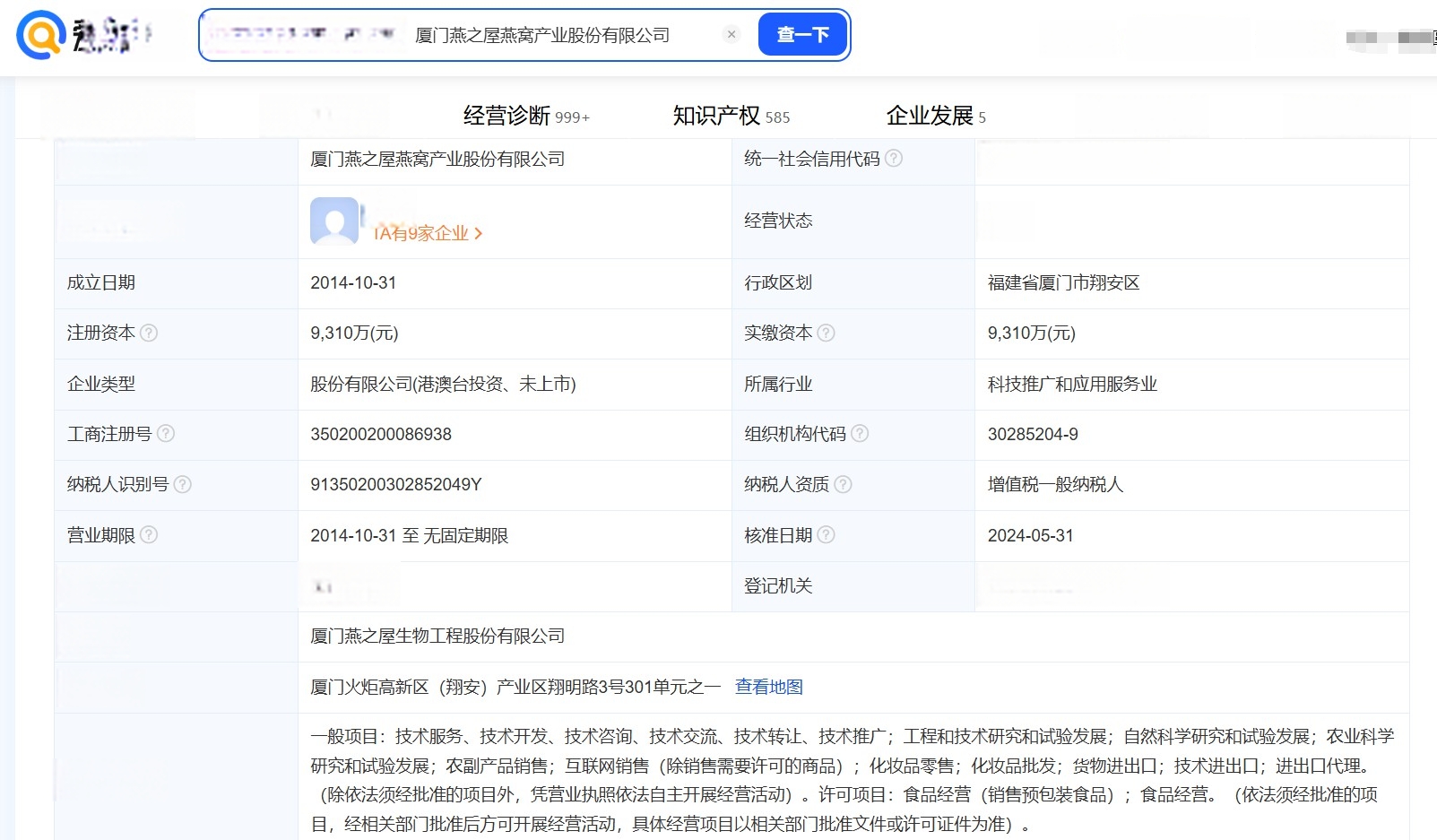Select taxpayer ID 91350200302852049Y
Image resolution: width=1437 pixels, height=840 pixels.
tap(396, 484)
